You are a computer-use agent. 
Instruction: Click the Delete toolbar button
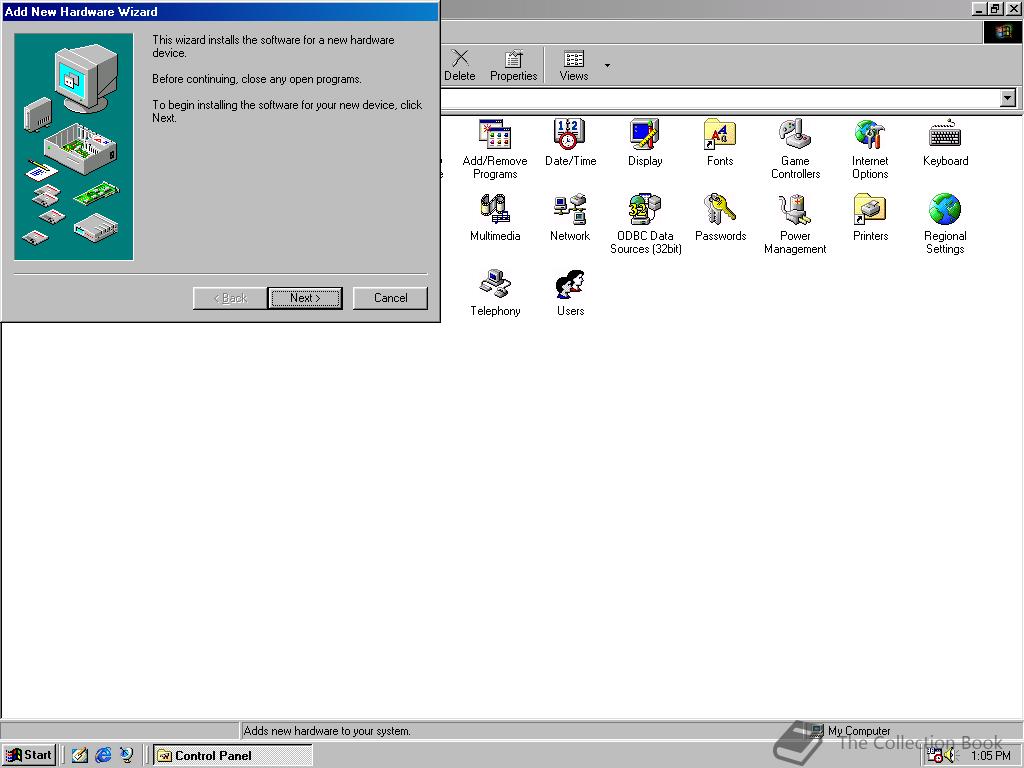click(x=460, y=65)
